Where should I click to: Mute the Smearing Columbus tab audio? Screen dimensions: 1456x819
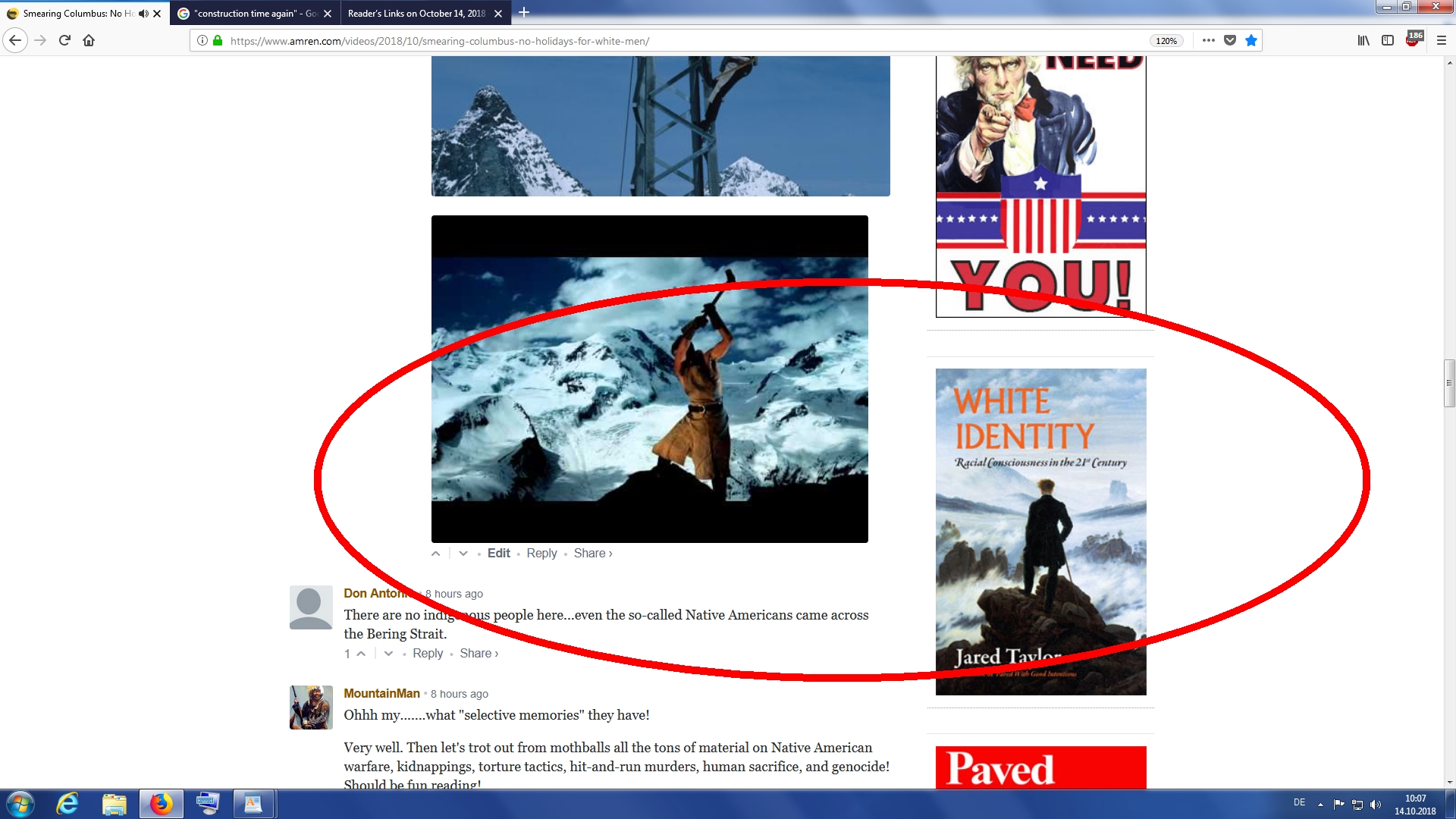(x=143, y=14)
